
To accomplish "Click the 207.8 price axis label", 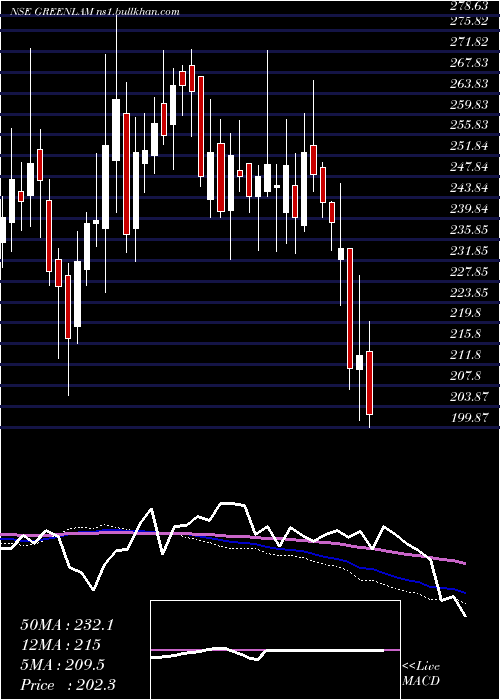I will (x=465, y=376).
